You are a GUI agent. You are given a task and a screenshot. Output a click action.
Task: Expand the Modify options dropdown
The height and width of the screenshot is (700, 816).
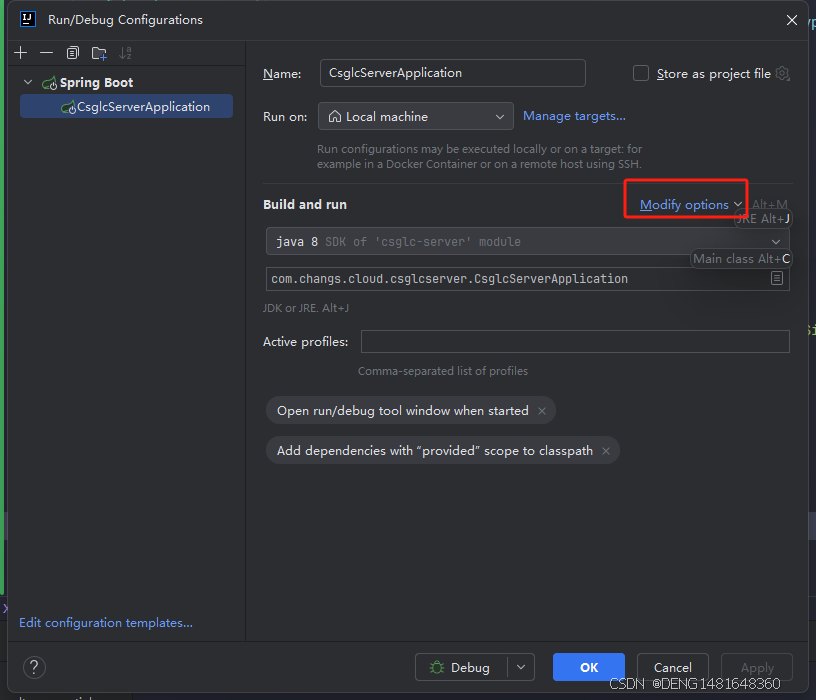coord(685,204)
